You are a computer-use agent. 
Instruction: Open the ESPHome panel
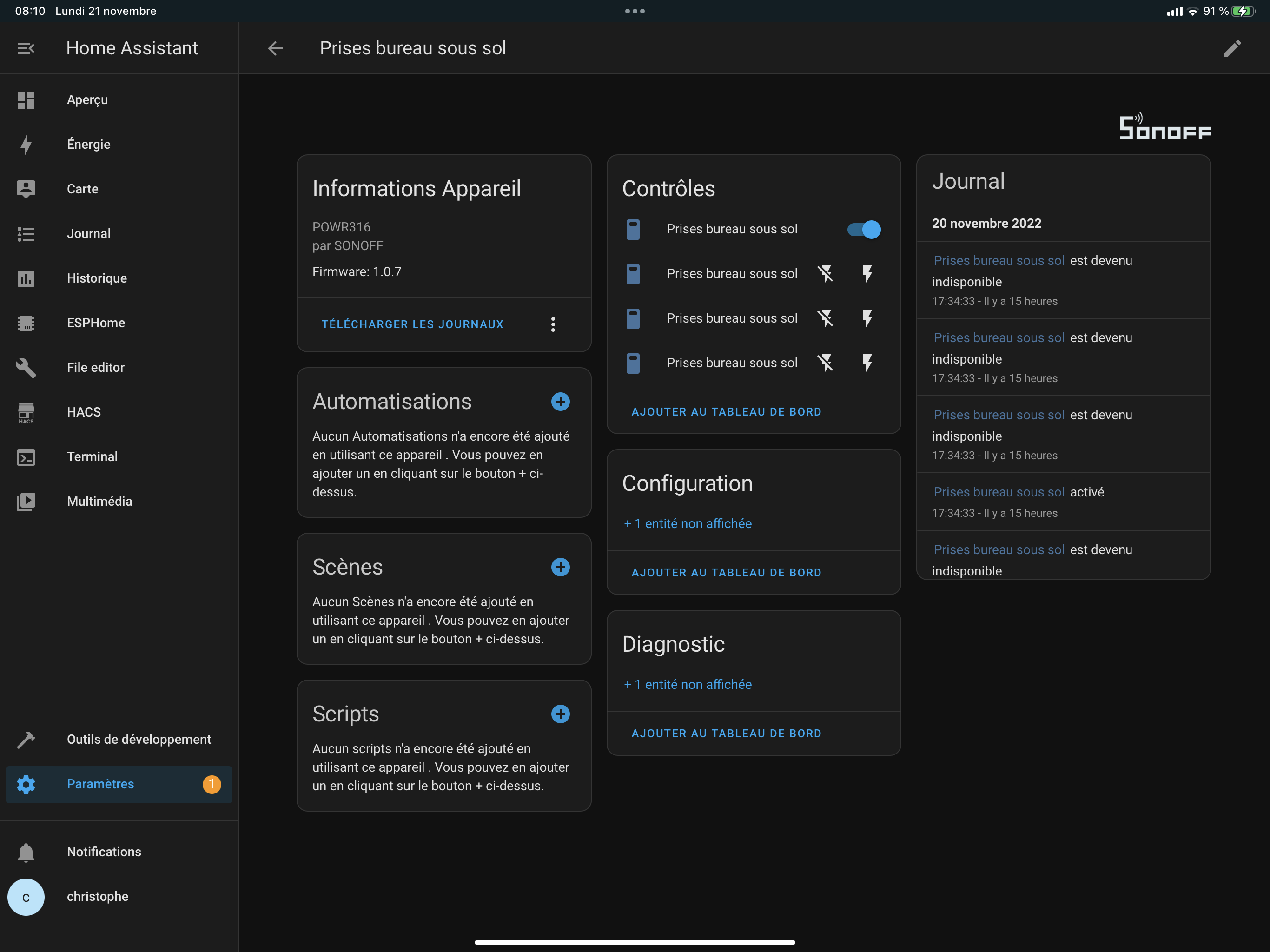[96, 323]
